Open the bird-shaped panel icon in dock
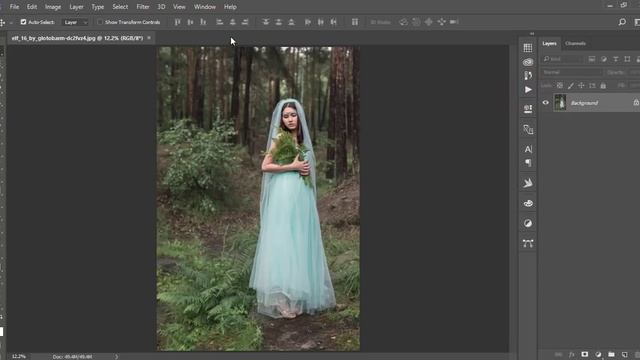The height and width of the screenshot is (360, 640). 528,183
